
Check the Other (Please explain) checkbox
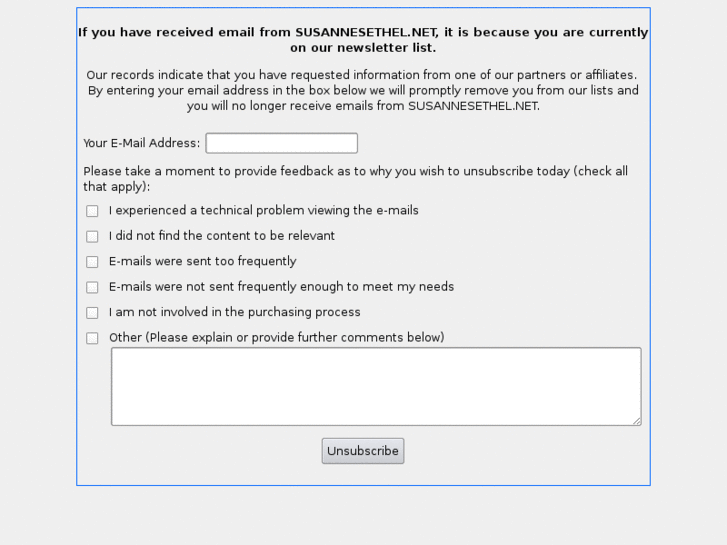click(x=92, y=338)
